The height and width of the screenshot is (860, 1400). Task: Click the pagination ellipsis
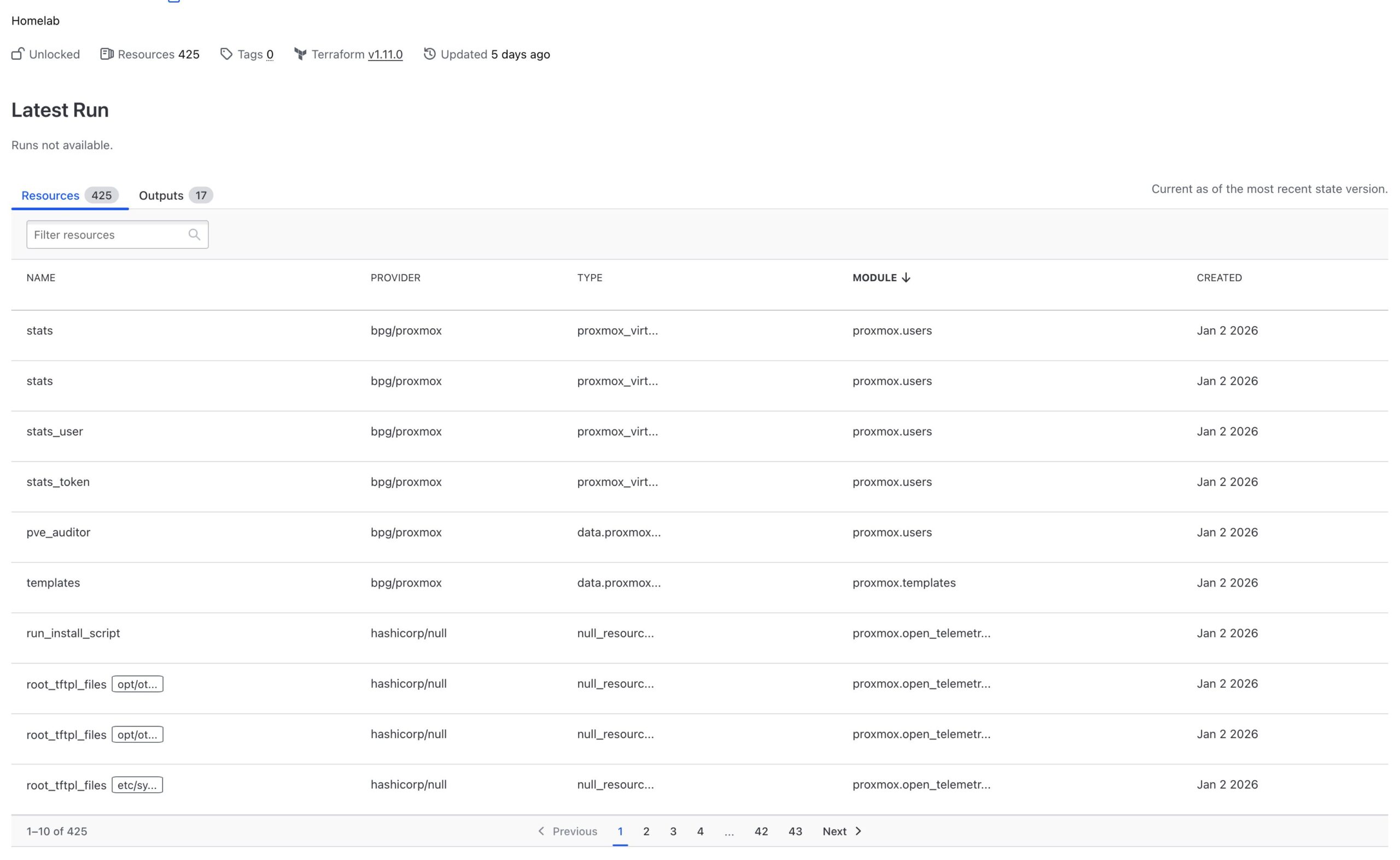coord(730,831)
